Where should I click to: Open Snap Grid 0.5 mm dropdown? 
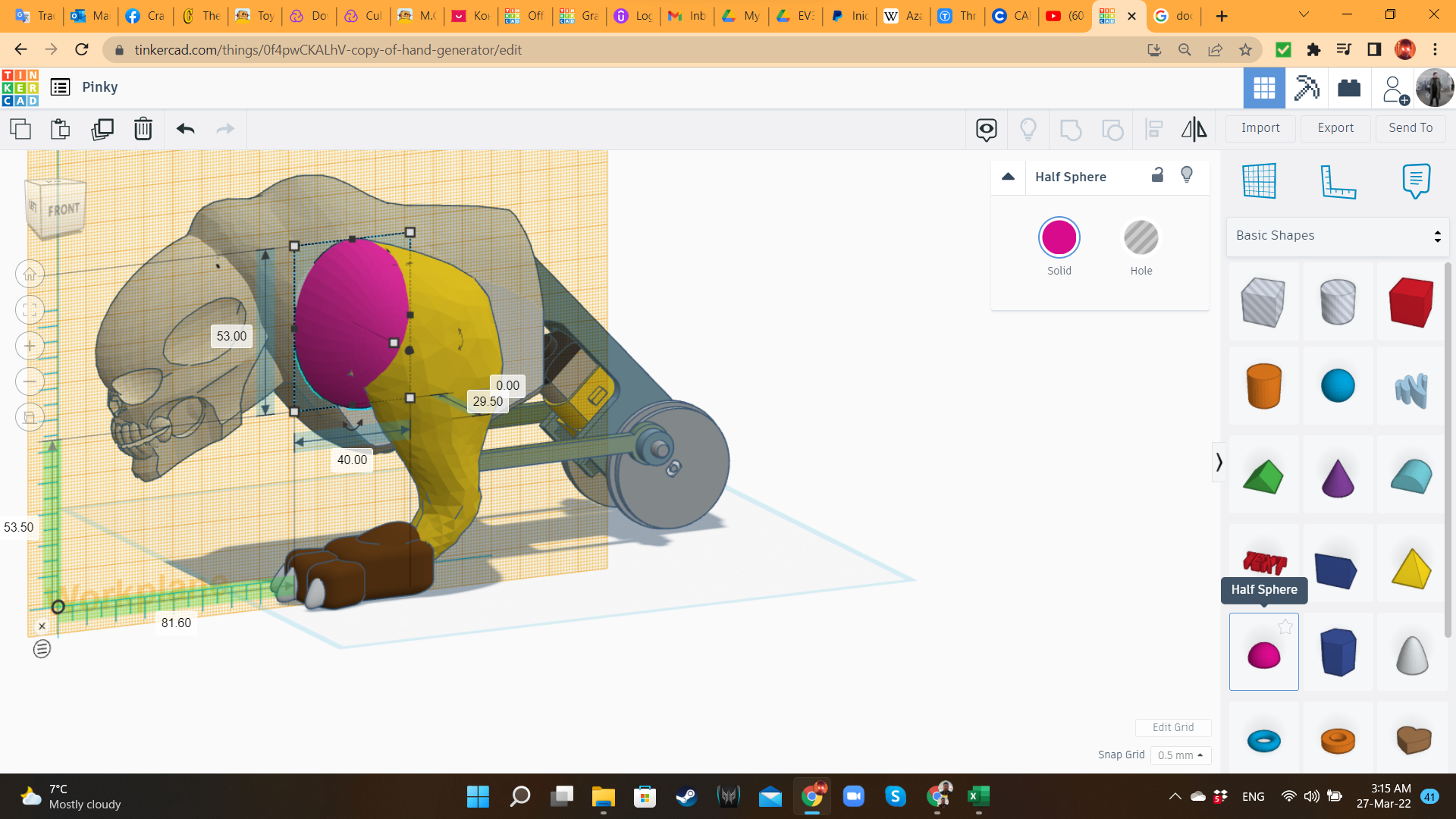click(1180, 755)
